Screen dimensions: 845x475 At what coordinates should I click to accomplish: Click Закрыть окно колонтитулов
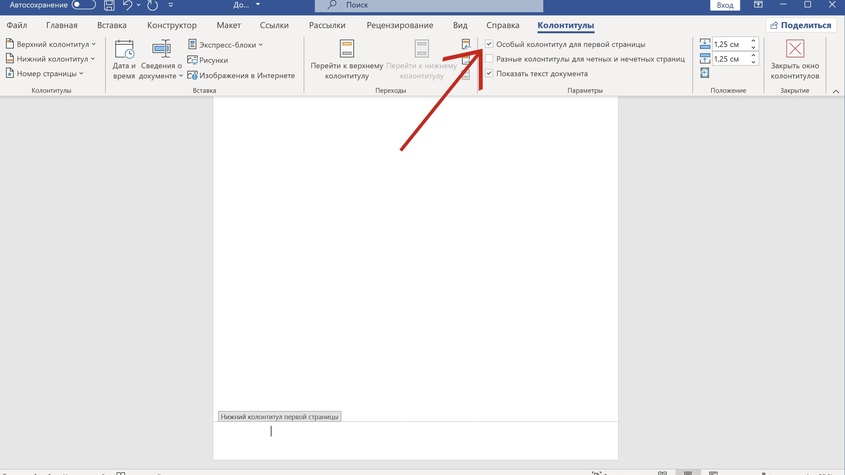pos(795,59)
